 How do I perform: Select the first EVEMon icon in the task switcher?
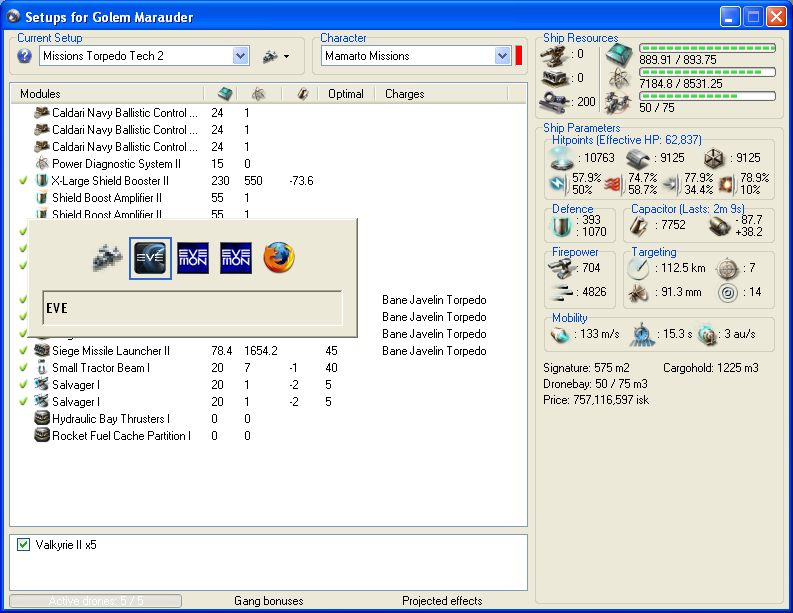[x=193, y=258]
